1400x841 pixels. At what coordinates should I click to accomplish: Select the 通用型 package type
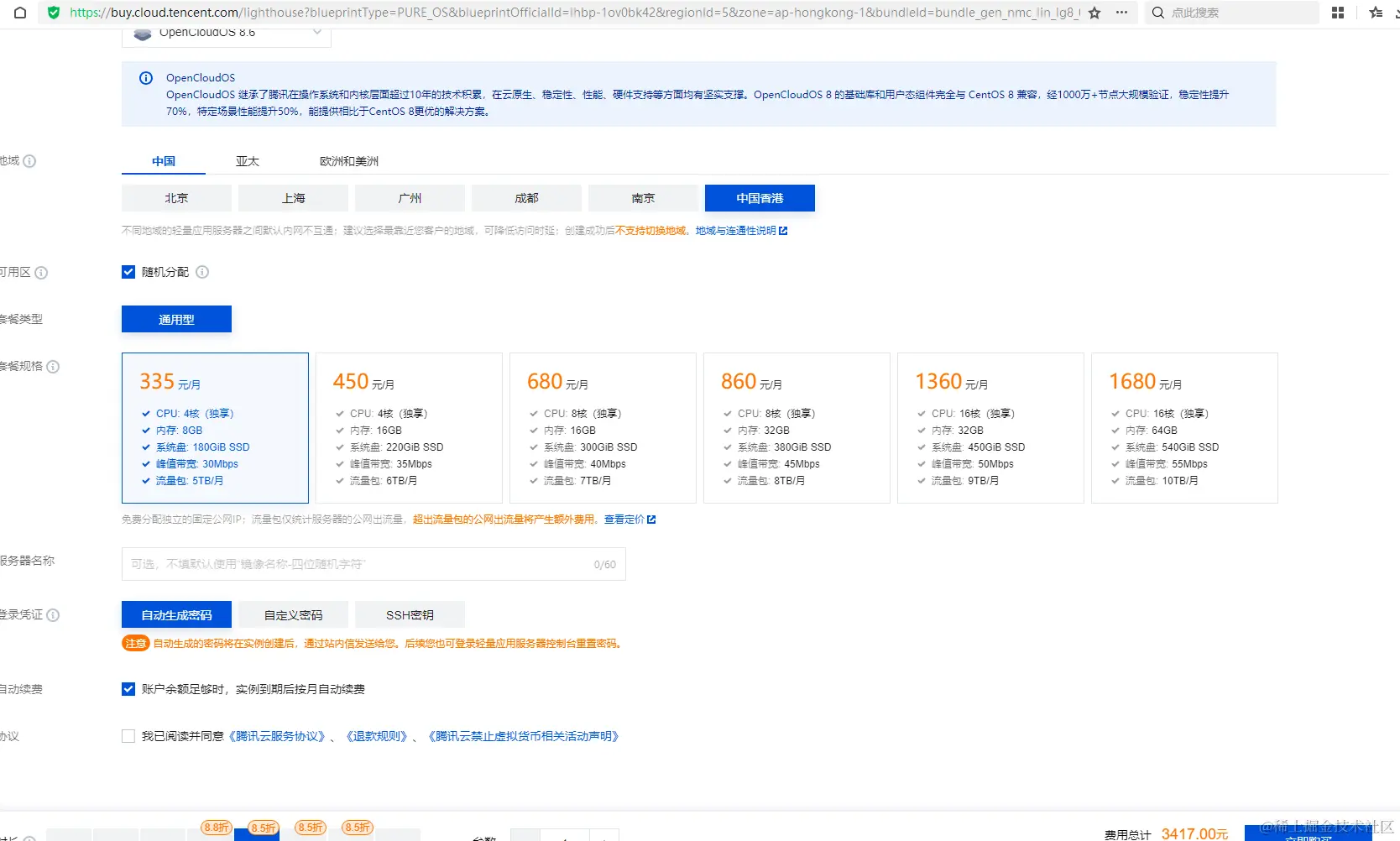pyautogui.click(x=176, y=319)
